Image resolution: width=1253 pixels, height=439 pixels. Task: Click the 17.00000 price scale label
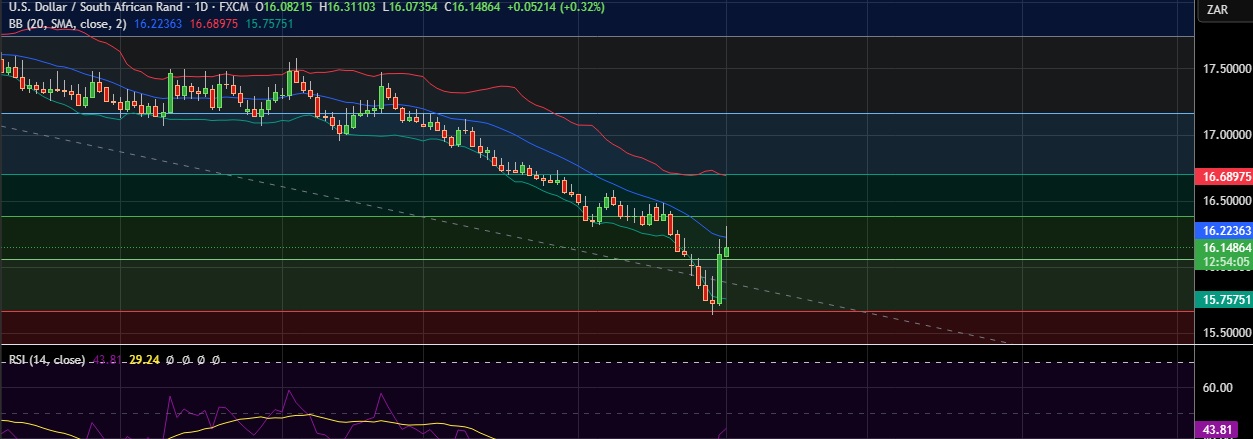[1227, 135]
